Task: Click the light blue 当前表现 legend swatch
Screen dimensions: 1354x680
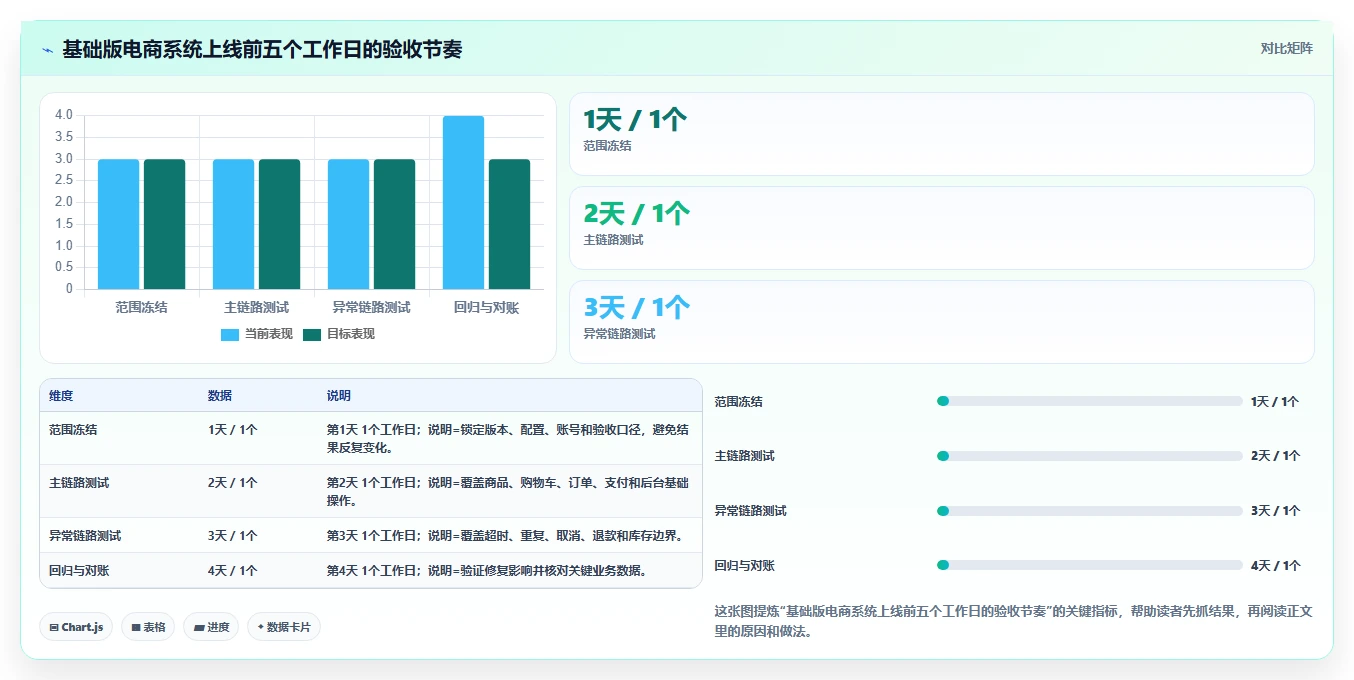Action: (x=230, y=335)
